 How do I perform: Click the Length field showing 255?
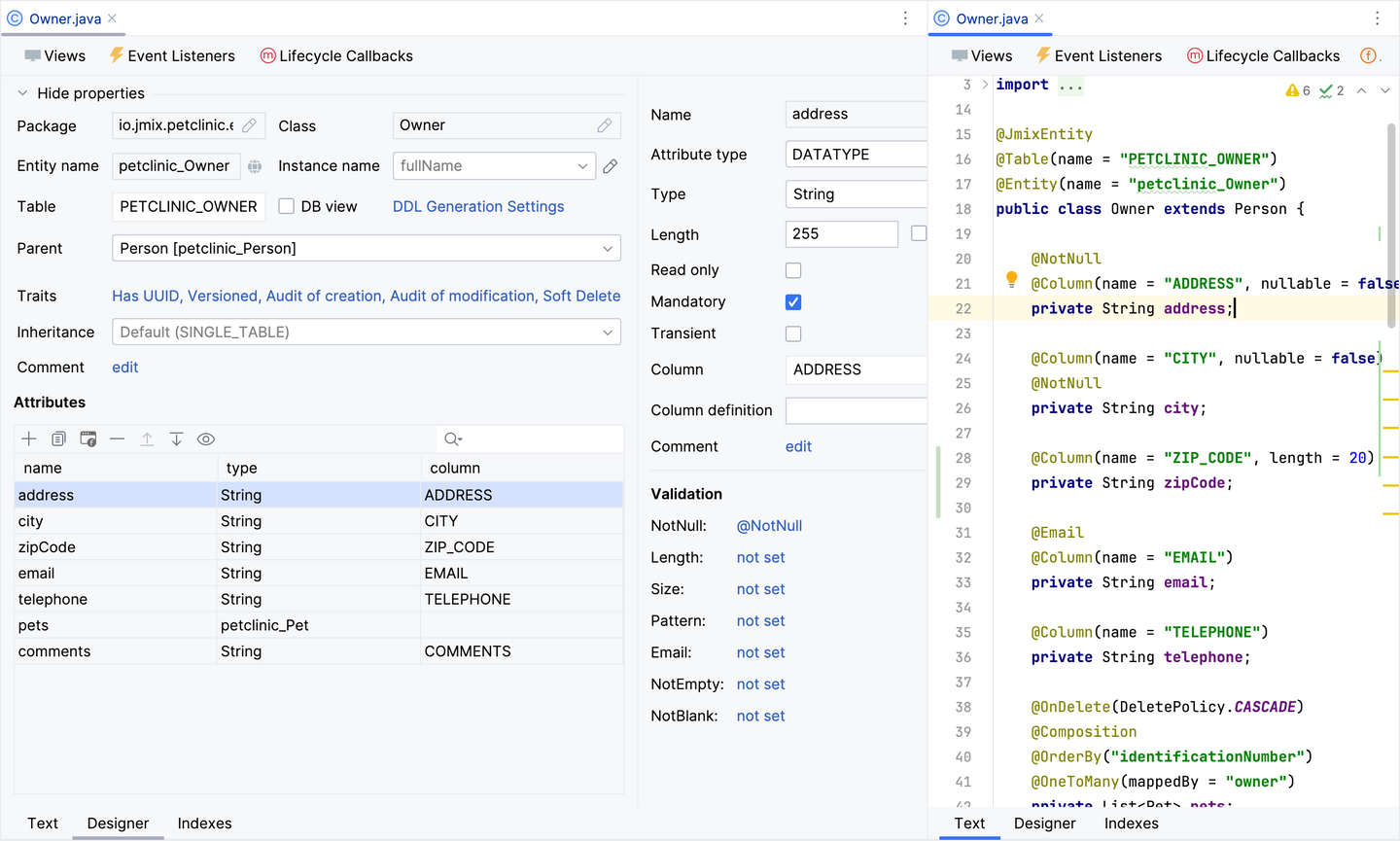click(x=841, y=234)
